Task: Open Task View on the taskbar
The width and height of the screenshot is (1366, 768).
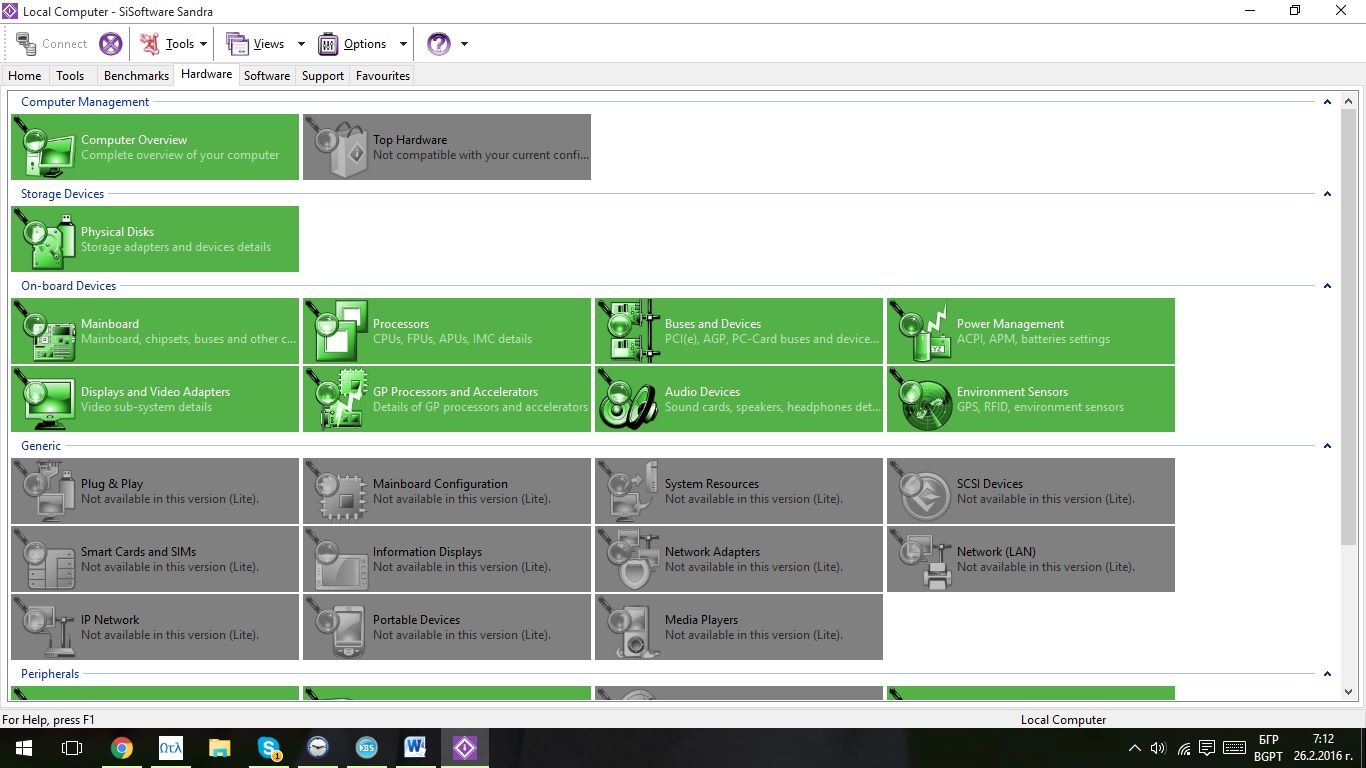Action: [x=71, y=748]
